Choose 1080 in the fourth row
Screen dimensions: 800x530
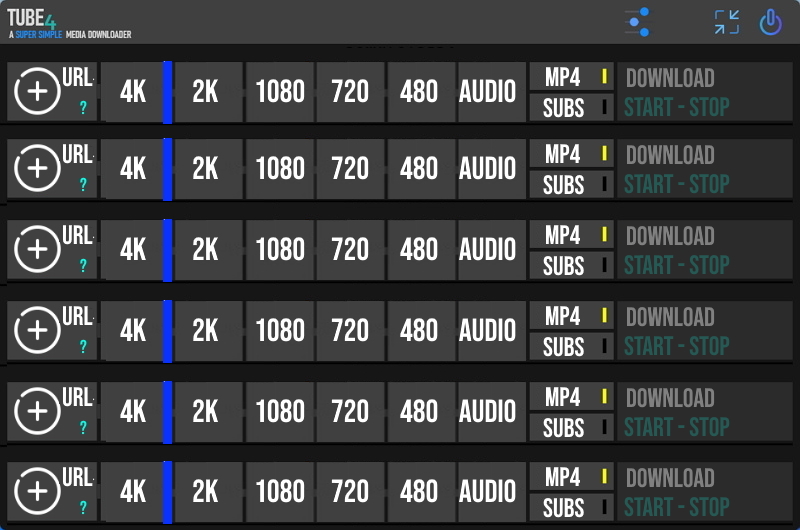coord(280,331)
